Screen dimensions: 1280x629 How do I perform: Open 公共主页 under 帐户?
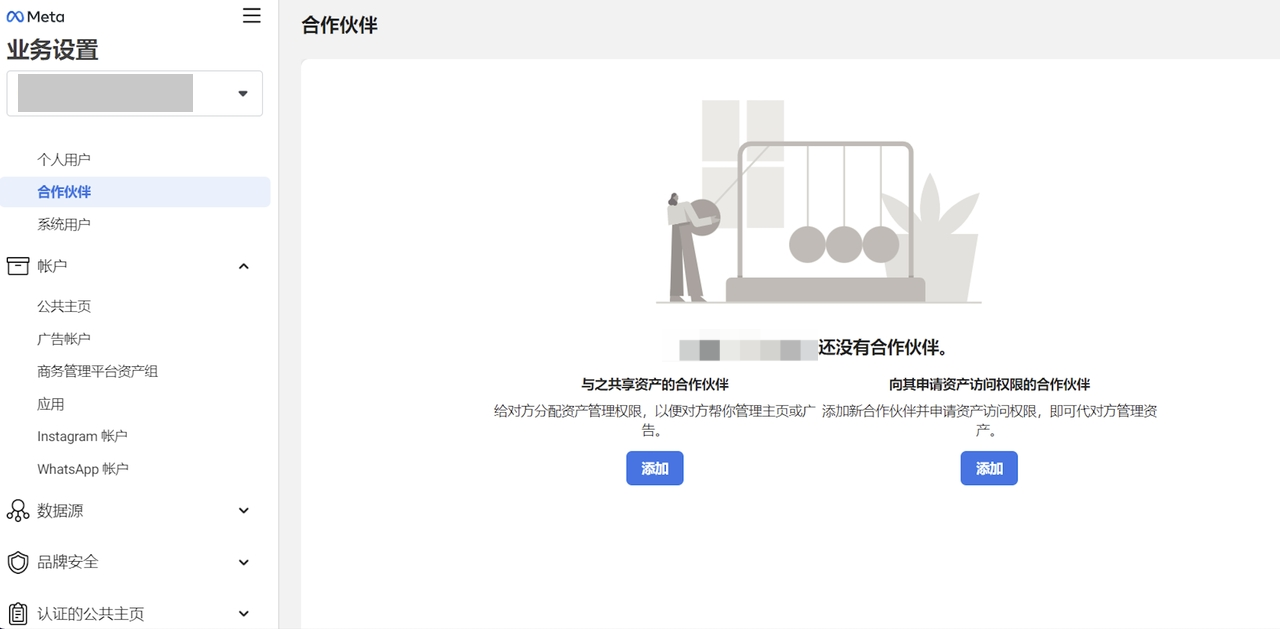point(64,306)
